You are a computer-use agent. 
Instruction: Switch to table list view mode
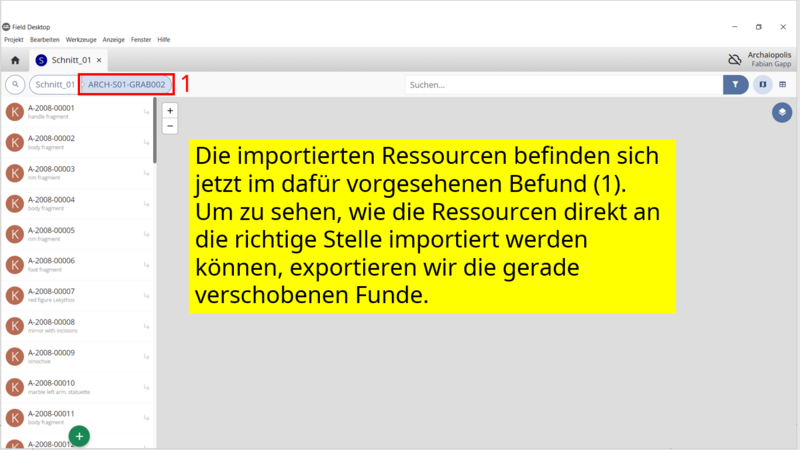[783, 85]
